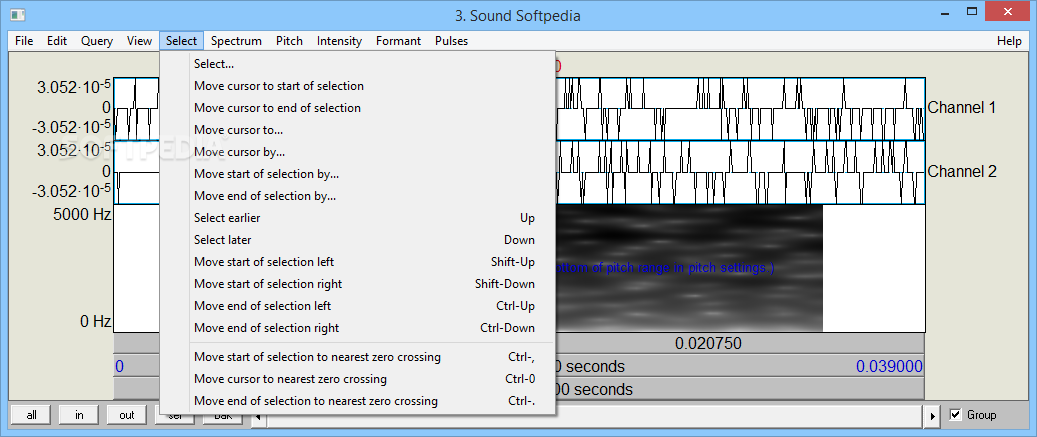Open the Query menu

pyautogui.click(x=97, y=41)
